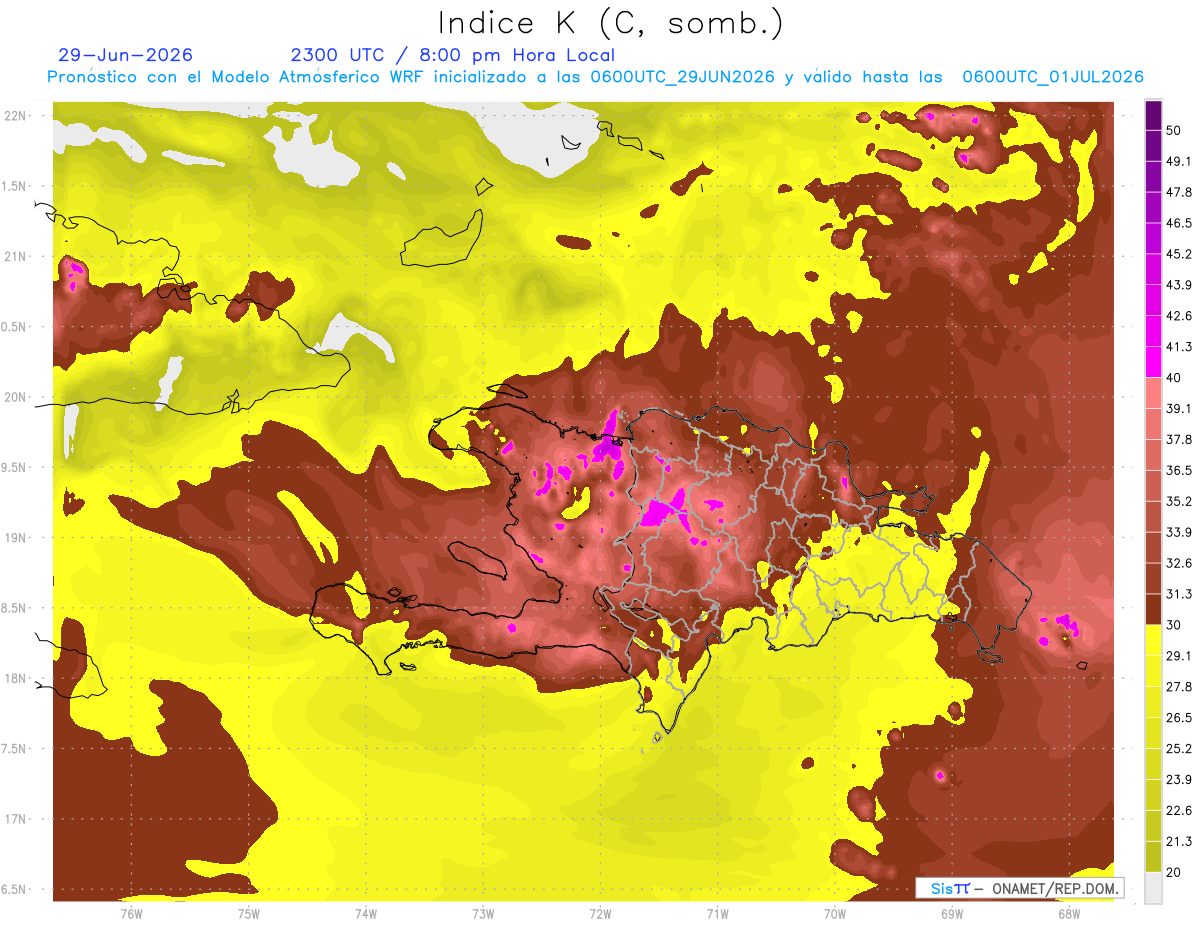The height and width of the screenshot is (927, 1200).
Task: Click the legend value "25.2"
Action: coord(1179,748)
